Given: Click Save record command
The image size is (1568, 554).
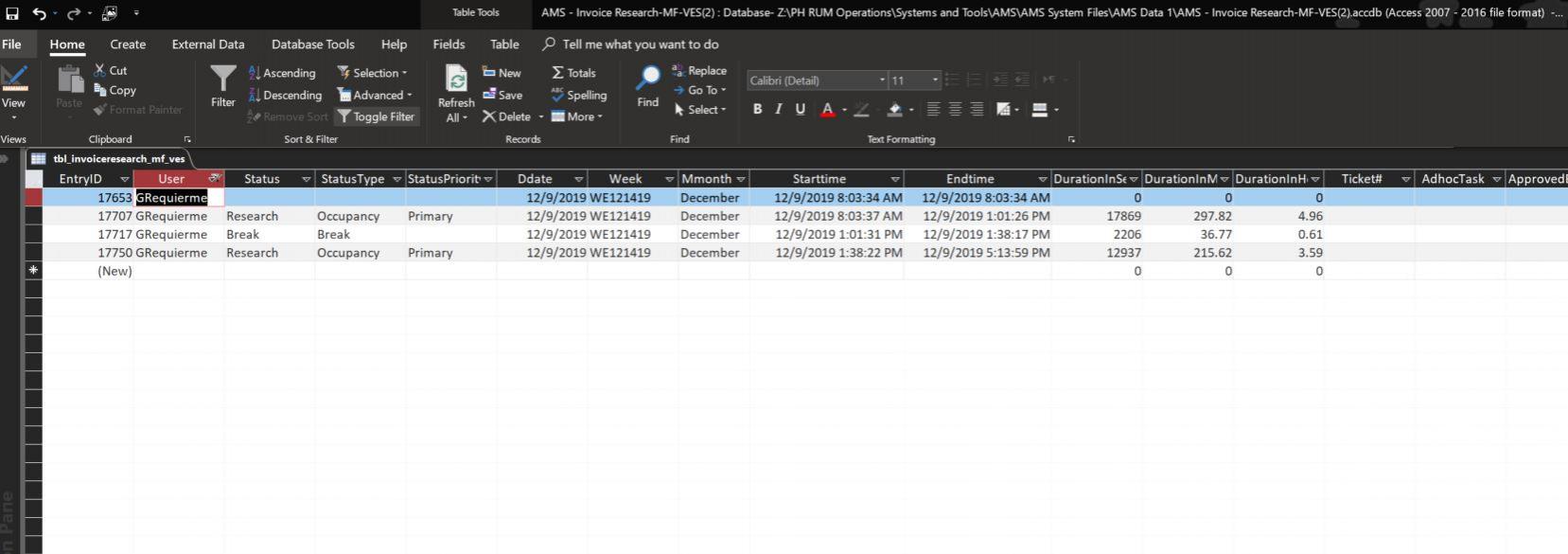Looking at the screenshot, I should tap(502, 95).
